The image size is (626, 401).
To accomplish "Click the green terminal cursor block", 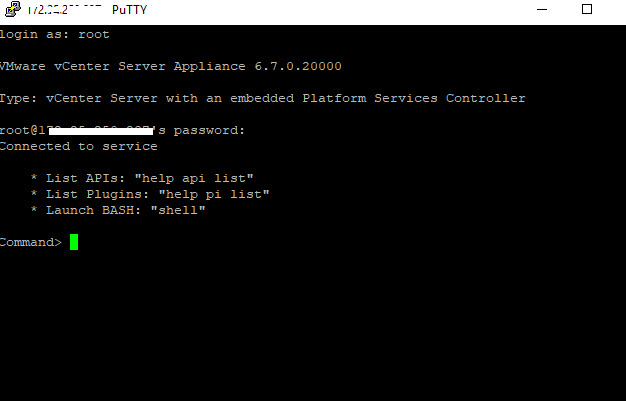I will coord(74,242).
